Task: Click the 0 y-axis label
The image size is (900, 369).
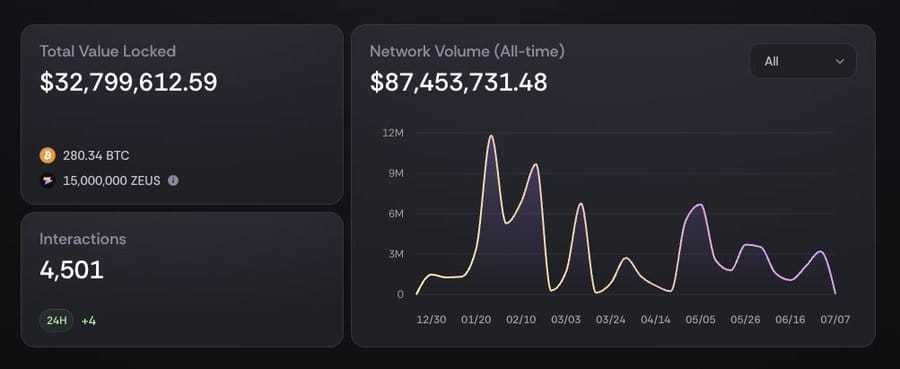Action: (401, 294)
